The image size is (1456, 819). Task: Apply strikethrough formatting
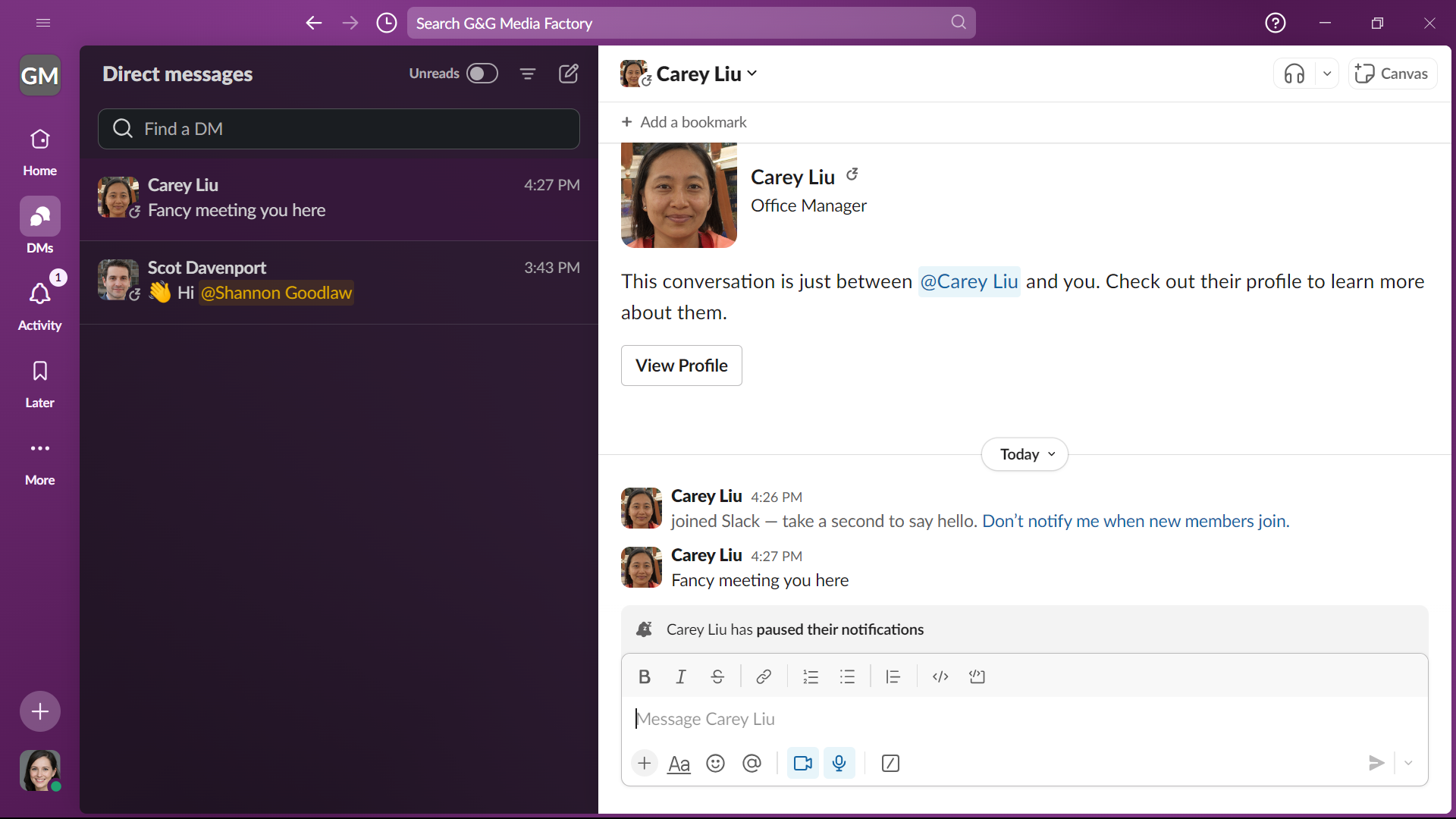[x=717, y=676]
